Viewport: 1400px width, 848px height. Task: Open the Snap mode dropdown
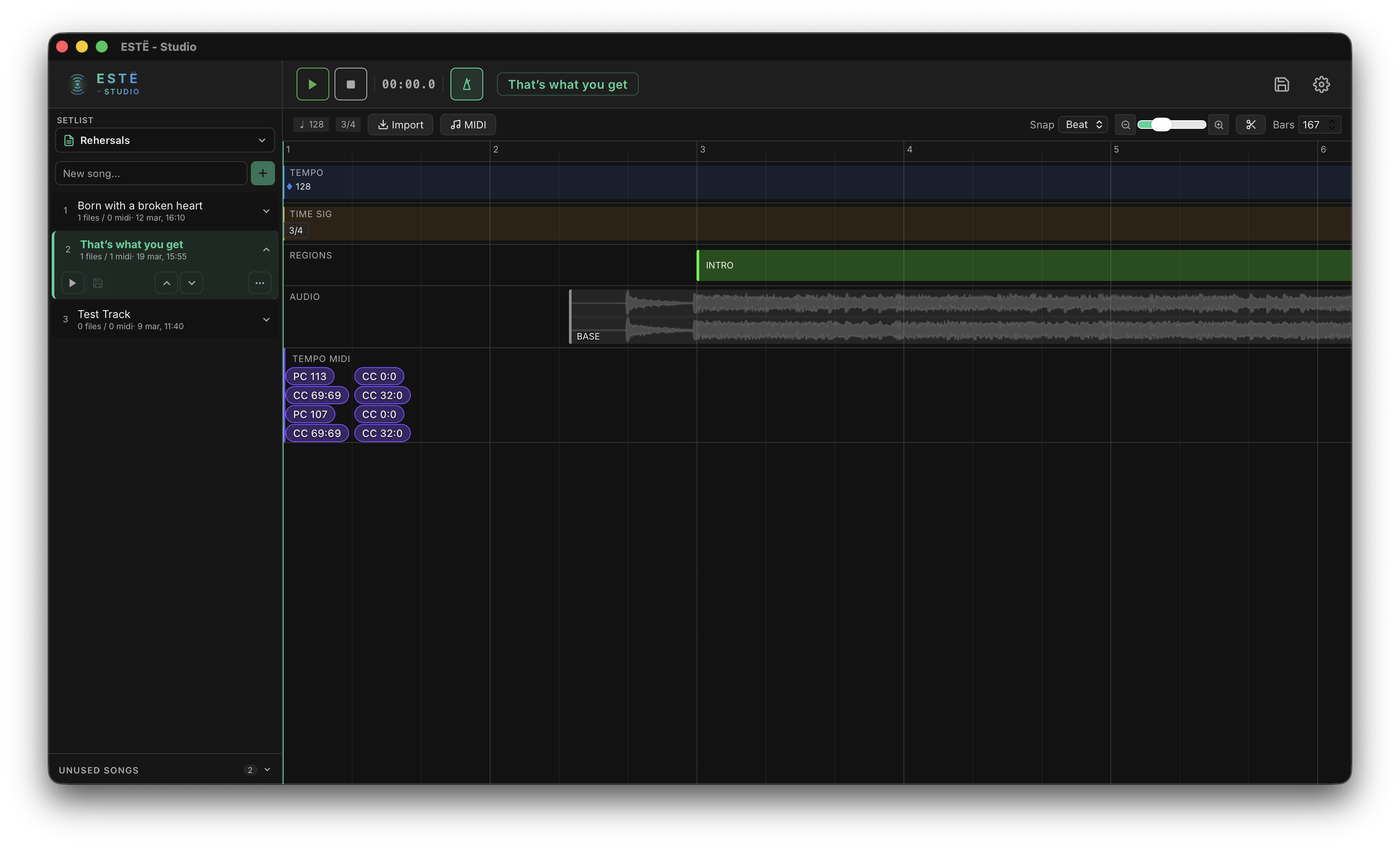[1082, 125]
